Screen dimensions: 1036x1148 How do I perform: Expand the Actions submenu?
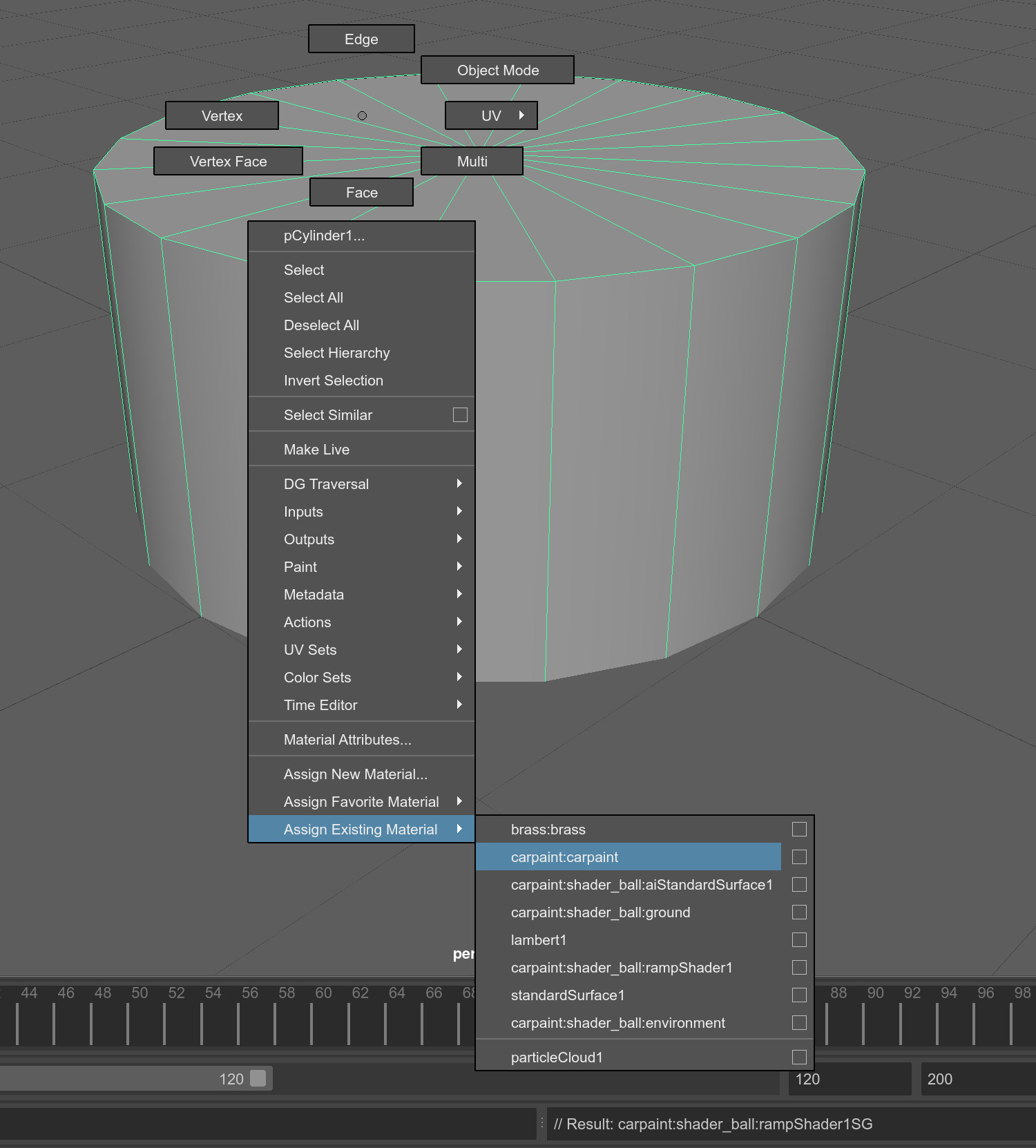tap(361, 622)
